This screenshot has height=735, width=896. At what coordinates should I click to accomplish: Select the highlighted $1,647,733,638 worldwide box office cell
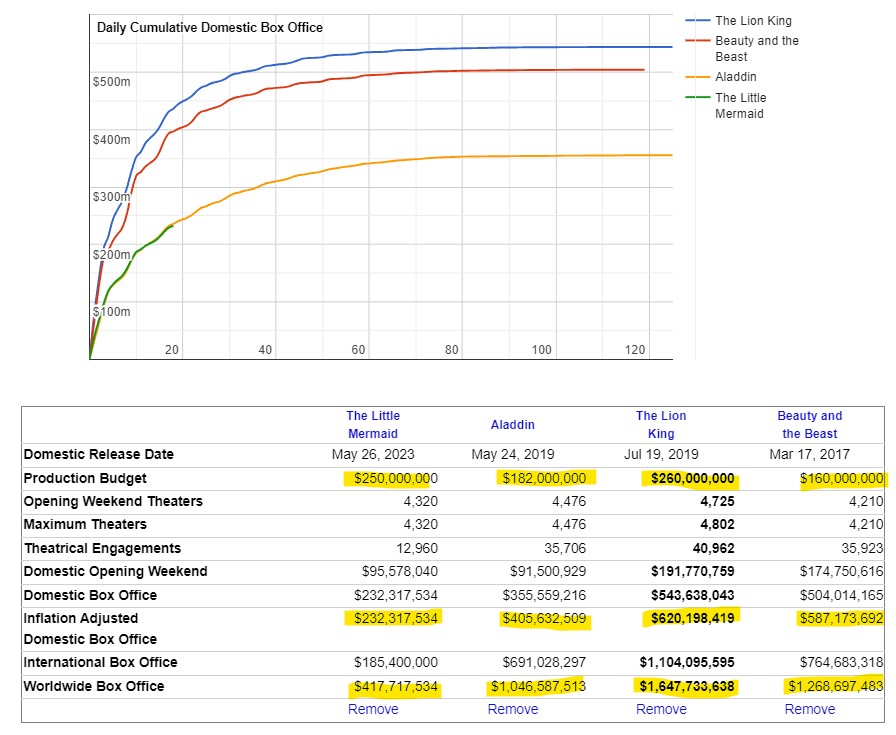[x=688, y=686]
